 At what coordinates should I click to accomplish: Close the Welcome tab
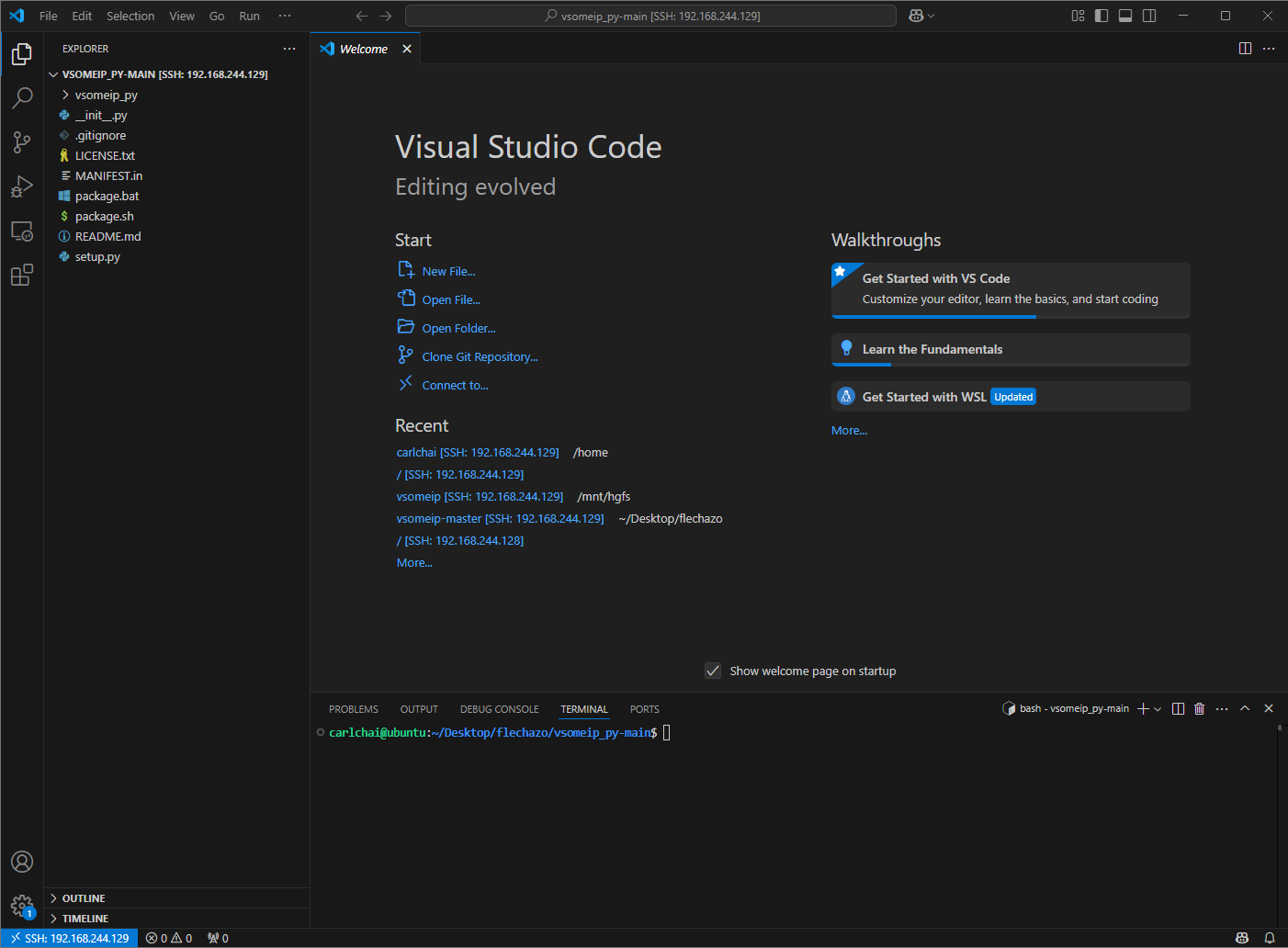[x=407, y=49]
